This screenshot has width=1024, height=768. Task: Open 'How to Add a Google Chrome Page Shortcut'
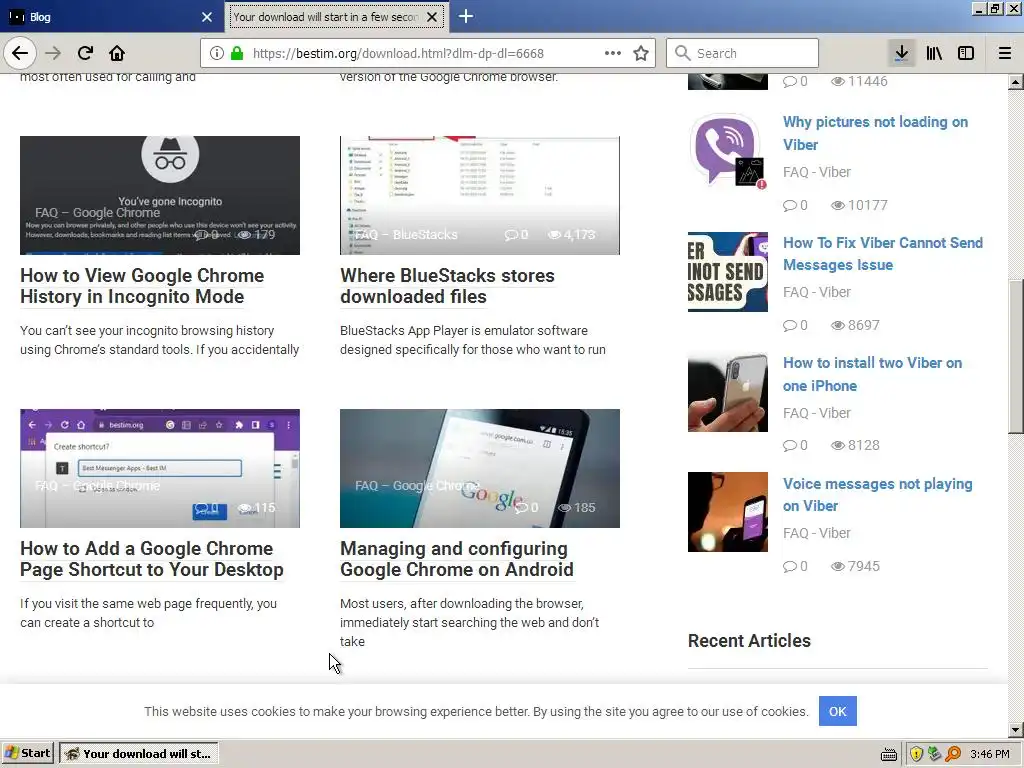pyautogui.click(x=152, y=559)
